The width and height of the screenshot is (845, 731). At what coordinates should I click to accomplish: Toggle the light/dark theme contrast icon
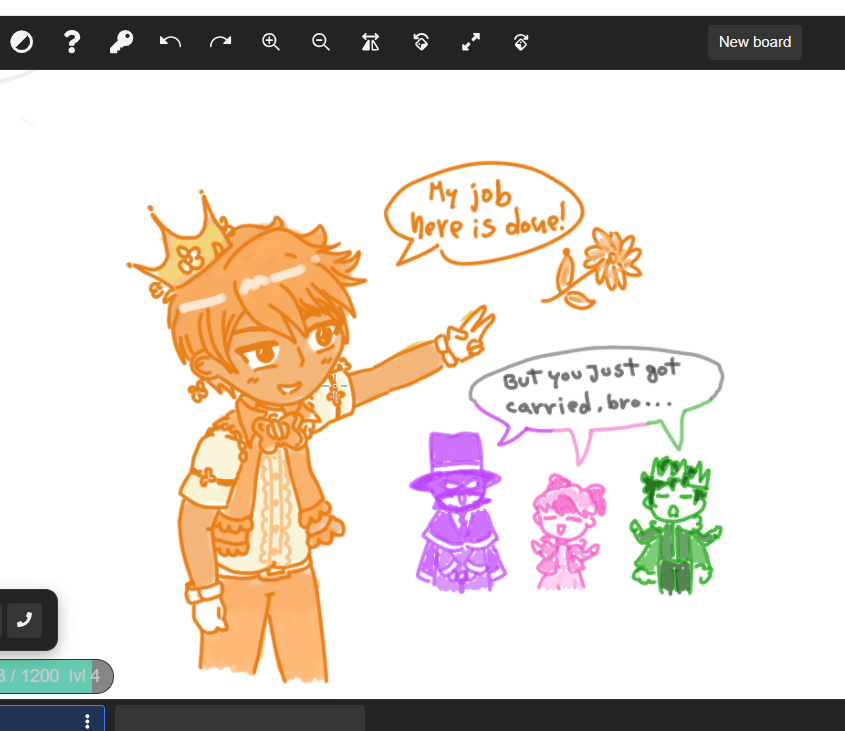point(21,42)
